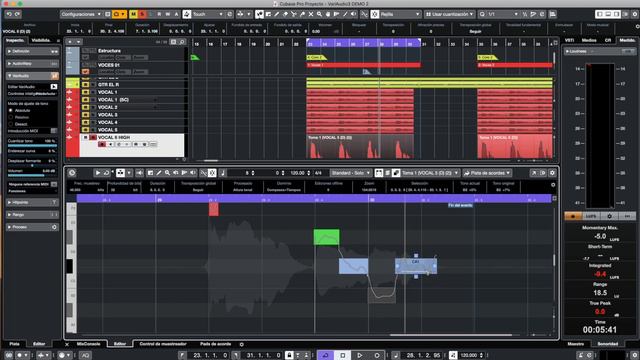Viewport: 640px width, 360px height.
Task: Toggle the yellow global Mute (M) button
Action: tap(133, 14)
